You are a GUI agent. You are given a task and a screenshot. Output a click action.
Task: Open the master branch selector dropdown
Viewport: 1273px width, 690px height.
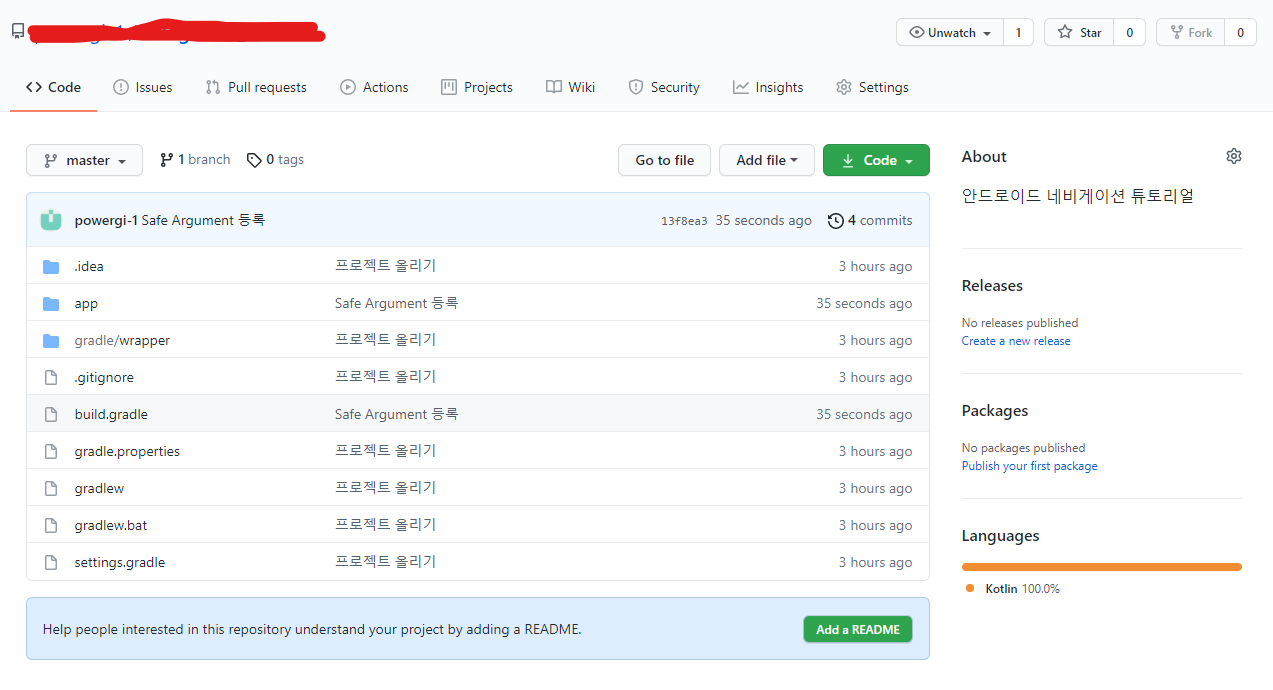pyautogui.click(x=84, y=160)
